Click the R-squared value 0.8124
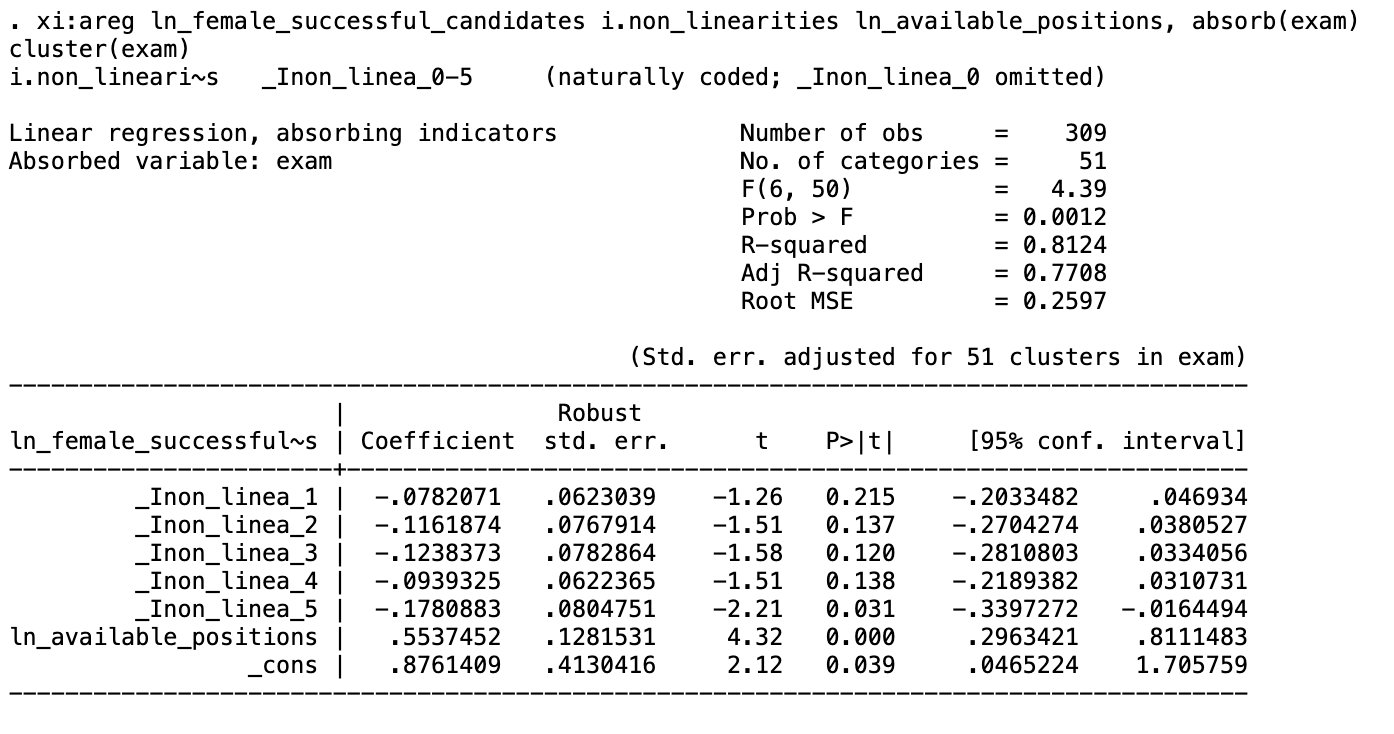 click(1064, 245)
